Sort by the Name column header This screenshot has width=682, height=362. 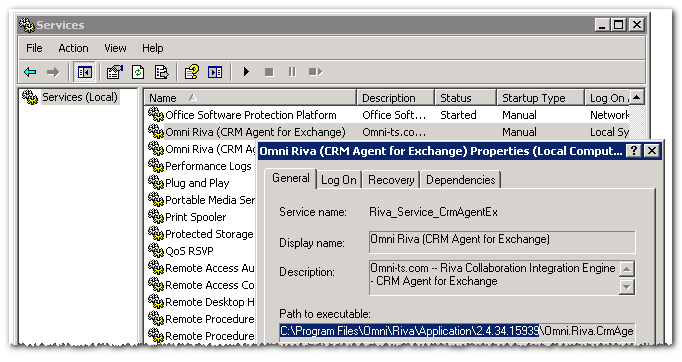pos(250,98)
